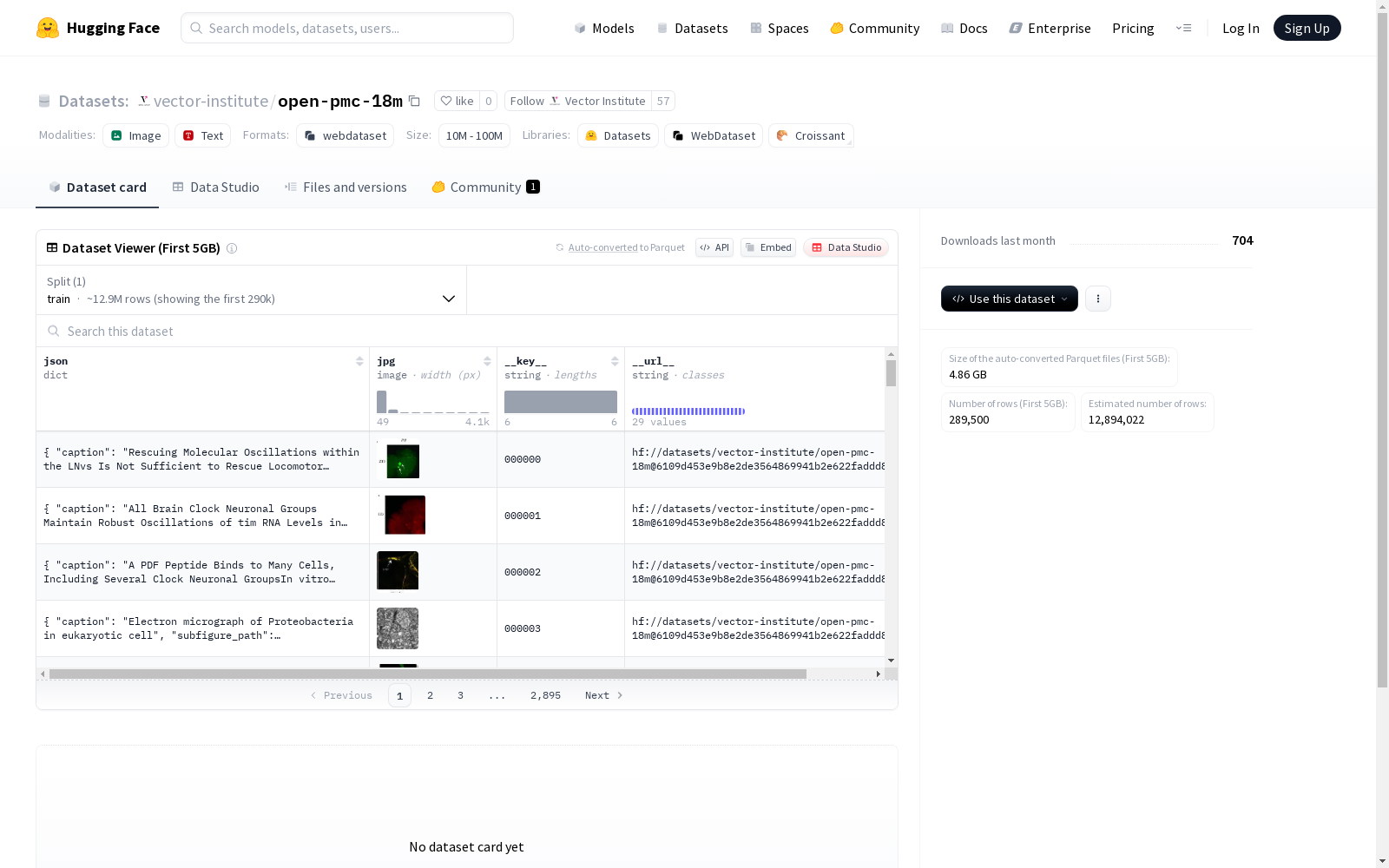Go to page 2 of the dataset viewer
Screen dimensions: 1389x868
pyautogui.click(x=430, y=695)
